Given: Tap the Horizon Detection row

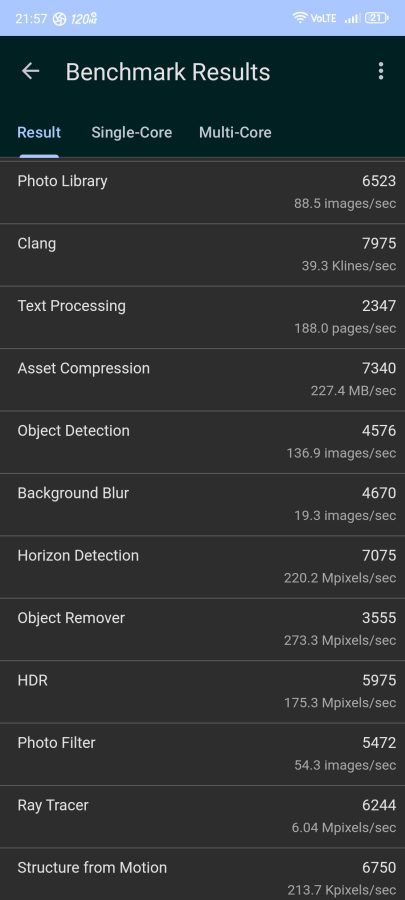Looking at the screenshot, I should point(202,567).
